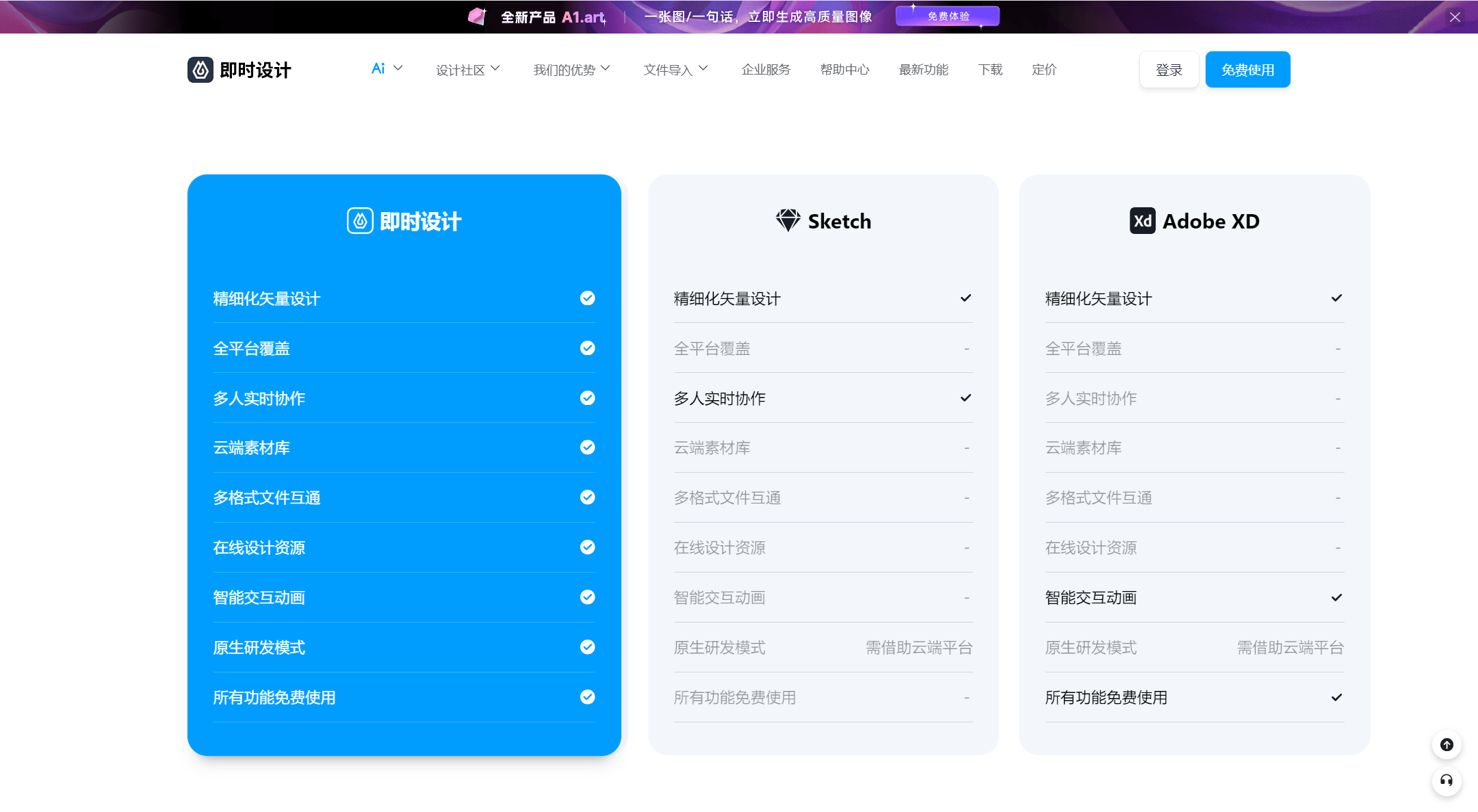This screenshot has width=1478, height=812.
Task: Click check icon for 多格式文件互通 in 即时设计
Action: tap(587, 497)
